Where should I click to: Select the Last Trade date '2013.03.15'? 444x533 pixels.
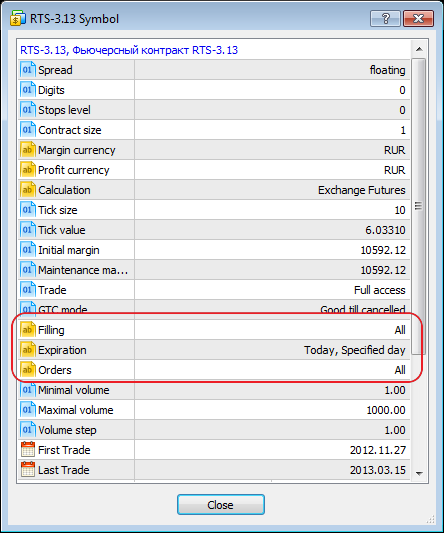378,470
